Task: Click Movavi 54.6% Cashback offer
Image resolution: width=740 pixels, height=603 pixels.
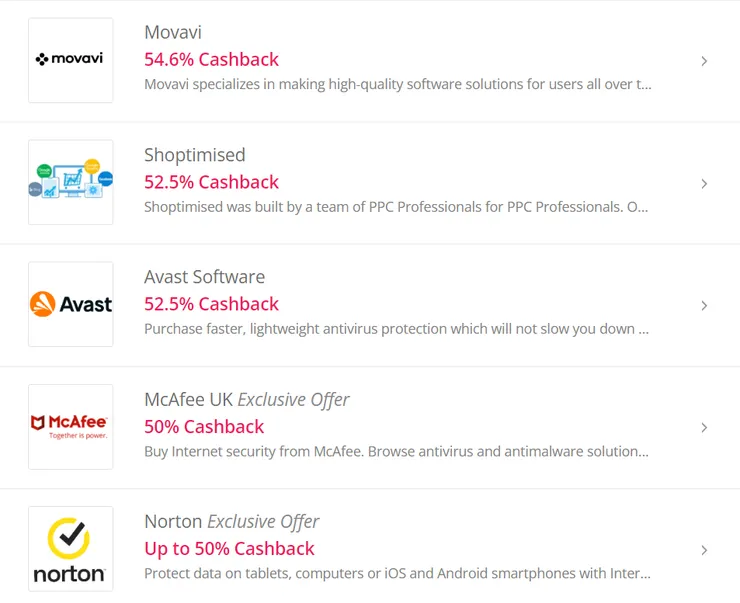Action: (211, 59)
